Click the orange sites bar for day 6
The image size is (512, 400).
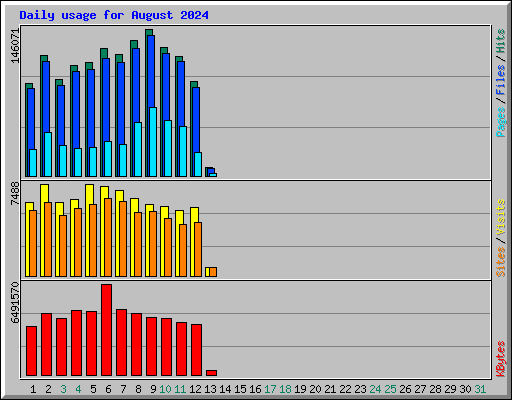point(108,237)
